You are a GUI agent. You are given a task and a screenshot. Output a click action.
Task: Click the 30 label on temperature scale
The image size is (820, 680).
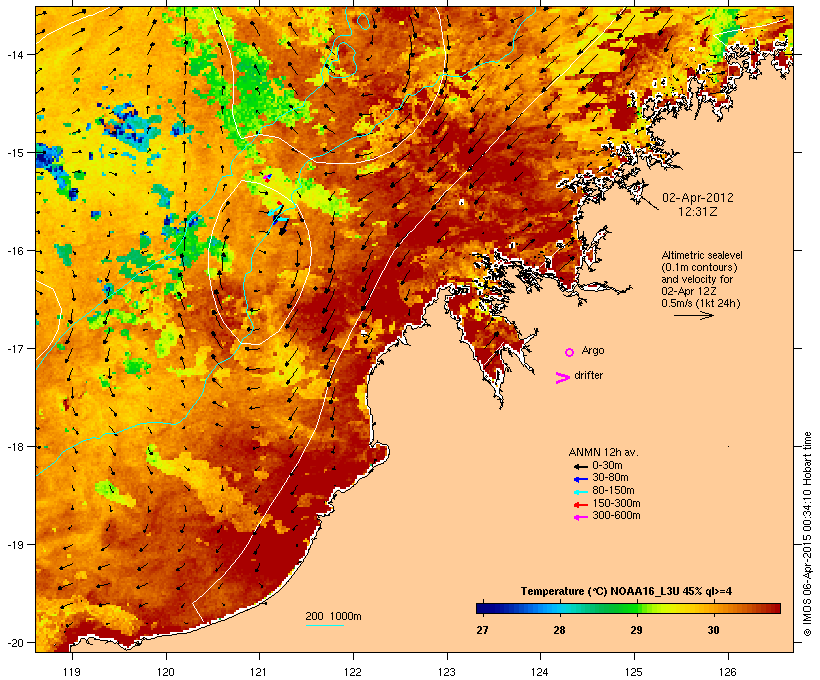click(x=713, y=630)
